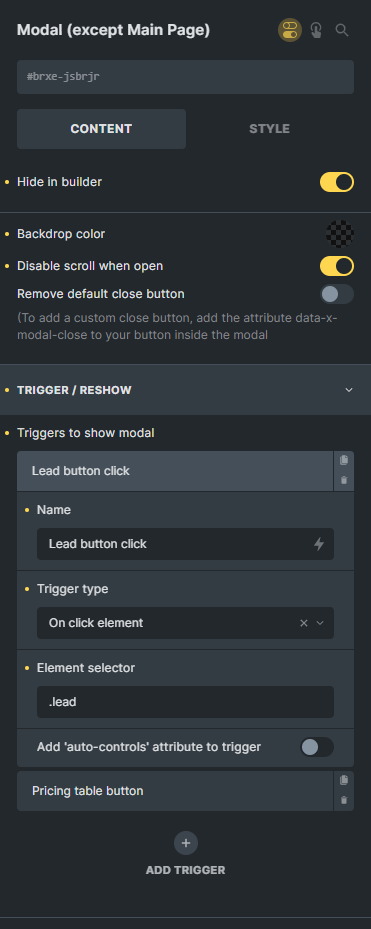Collapse the Trigger / Reshow section
The width and height of the screenshot is (371, 929).
point(349,390)
